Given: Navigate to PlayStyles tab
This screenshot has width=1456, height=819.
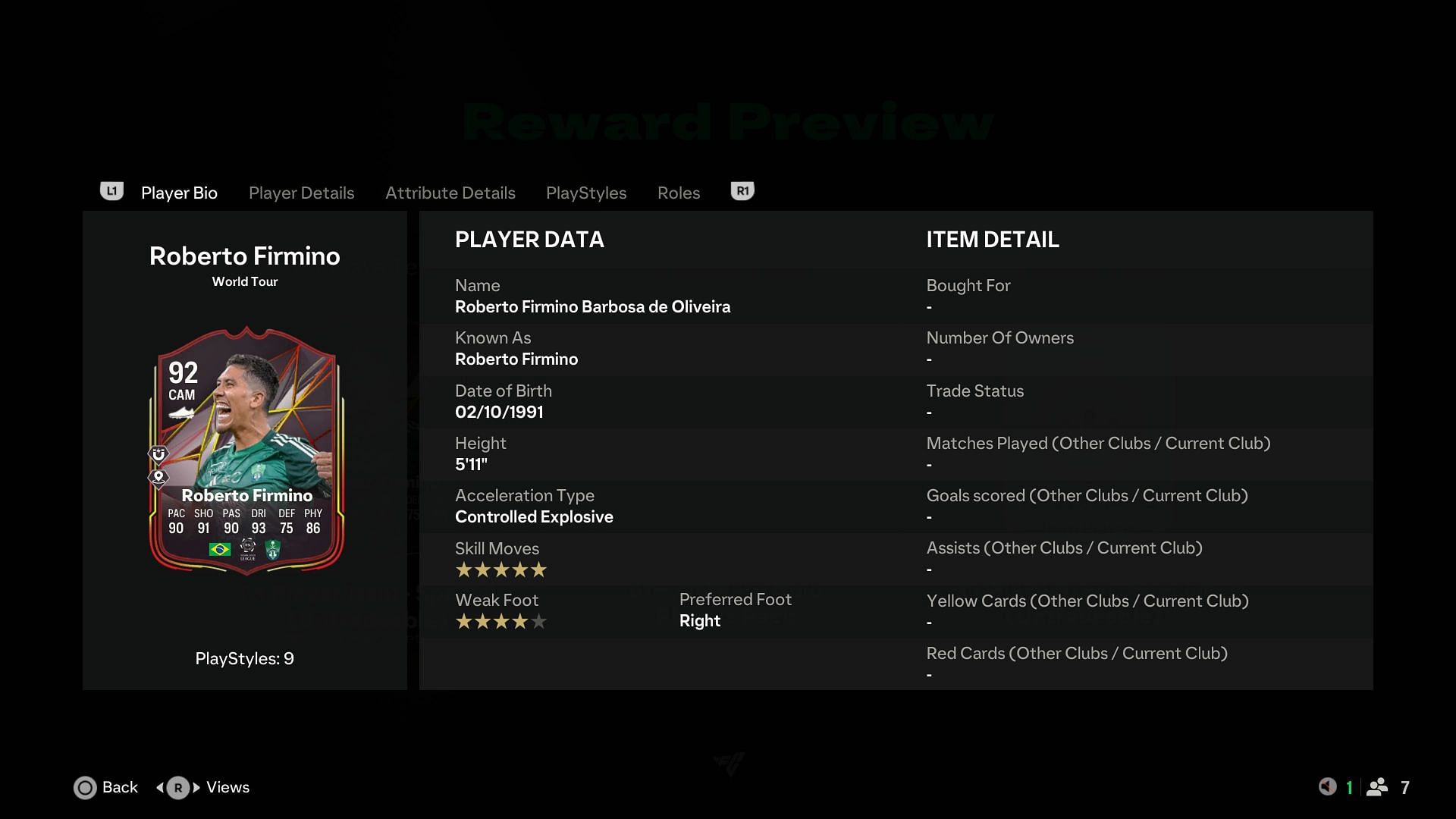Looking at the screenshot, I should pos(585,192).
